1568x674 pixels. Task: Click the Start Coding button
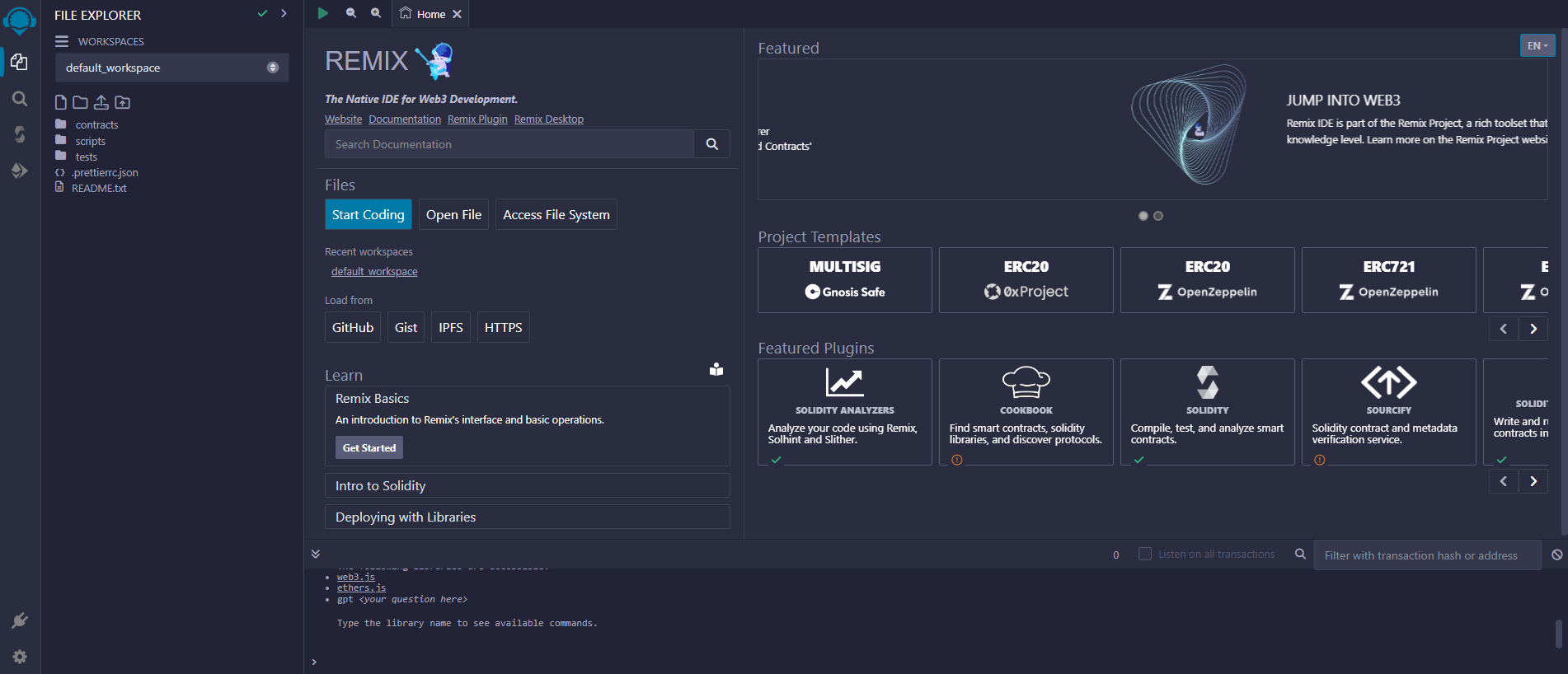(x=369, y=214)
